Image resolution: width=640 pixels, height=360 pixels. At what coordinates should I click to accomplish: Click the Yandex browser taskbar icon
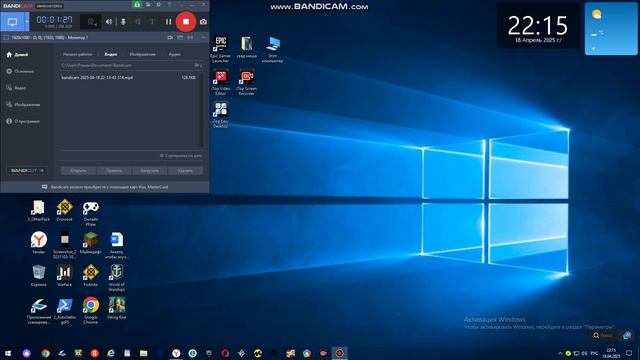pyautogui.click(x=176, y=353)
